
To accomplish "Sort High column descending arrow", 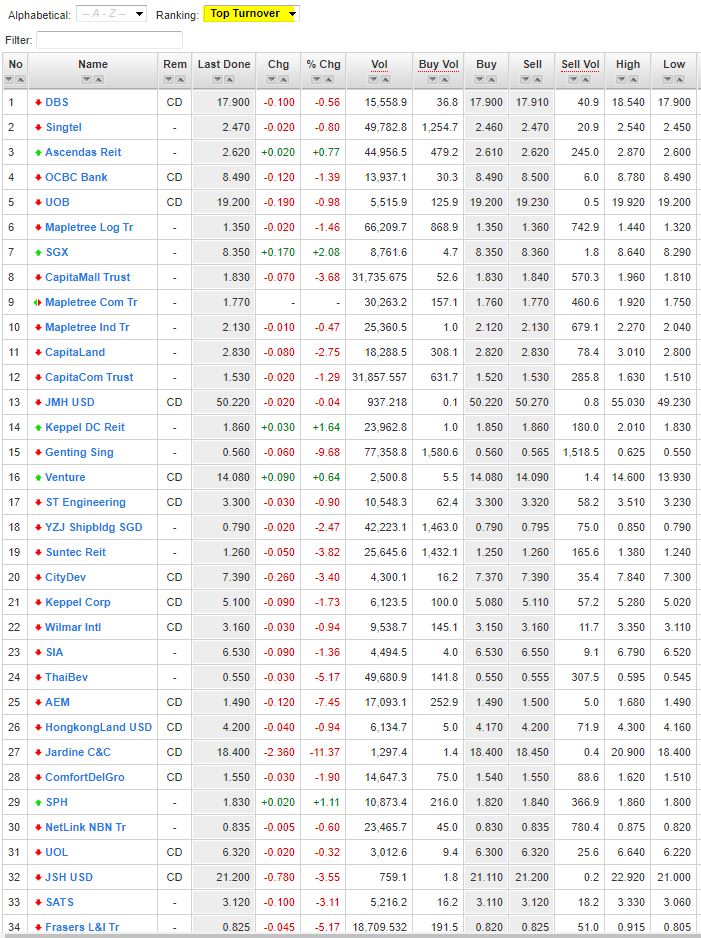I will tap(622, 80).
